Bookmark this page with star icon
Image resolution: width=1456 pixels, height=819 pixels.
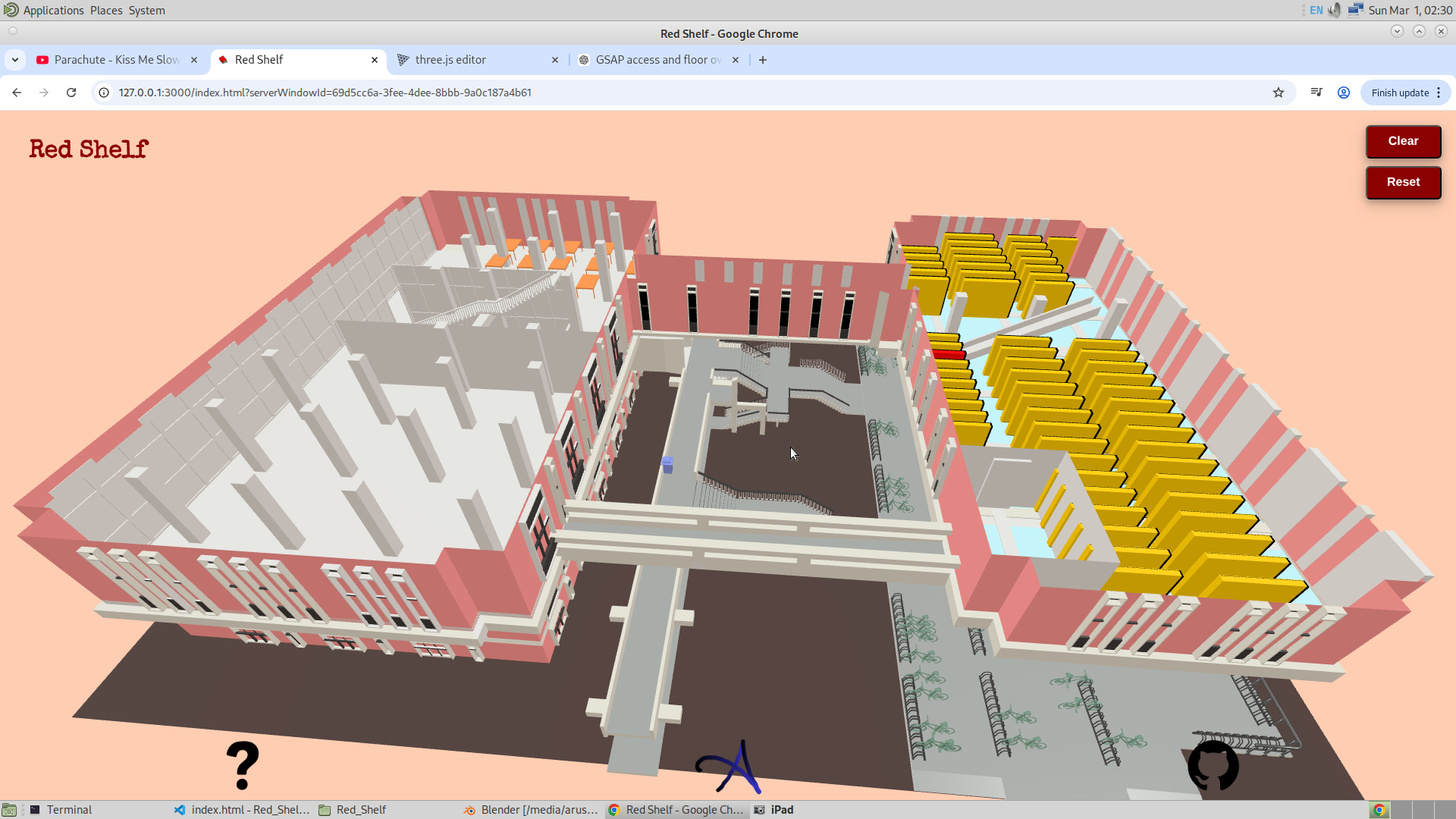1279,93
